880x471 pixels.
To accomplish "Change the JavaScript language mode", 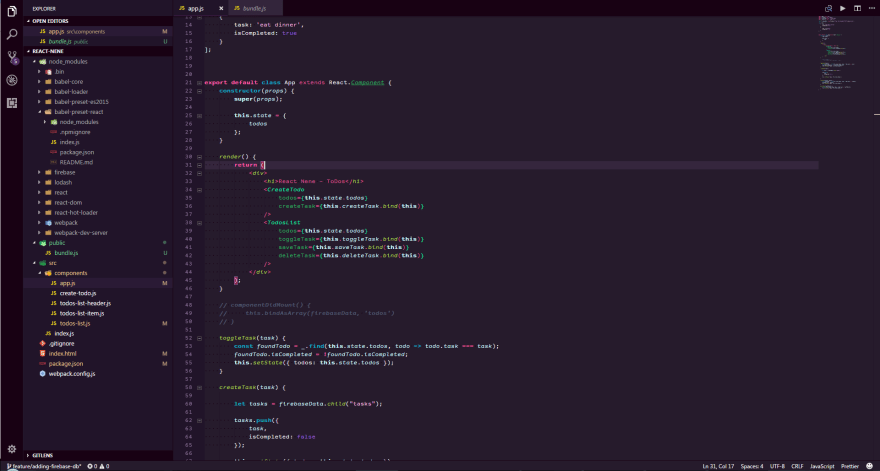I will (x=822, y=467).
